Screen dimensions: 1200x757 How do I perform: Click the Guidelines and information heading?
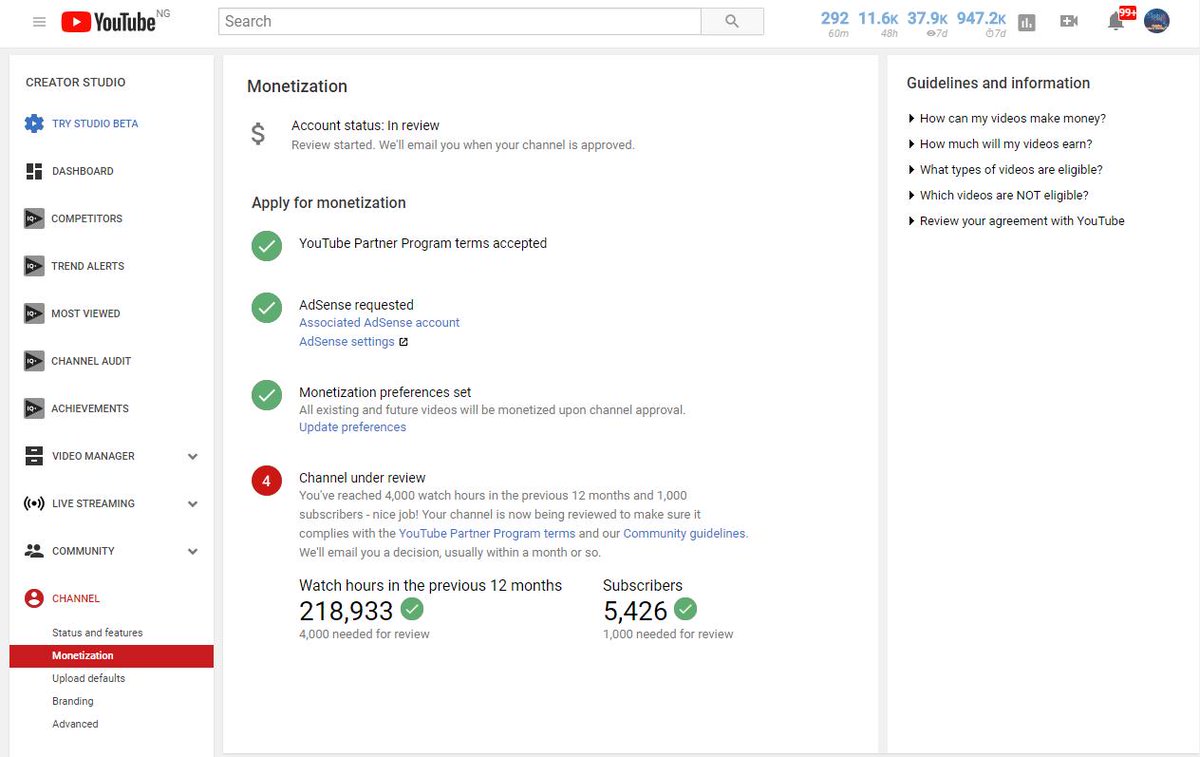coord(998,83)
